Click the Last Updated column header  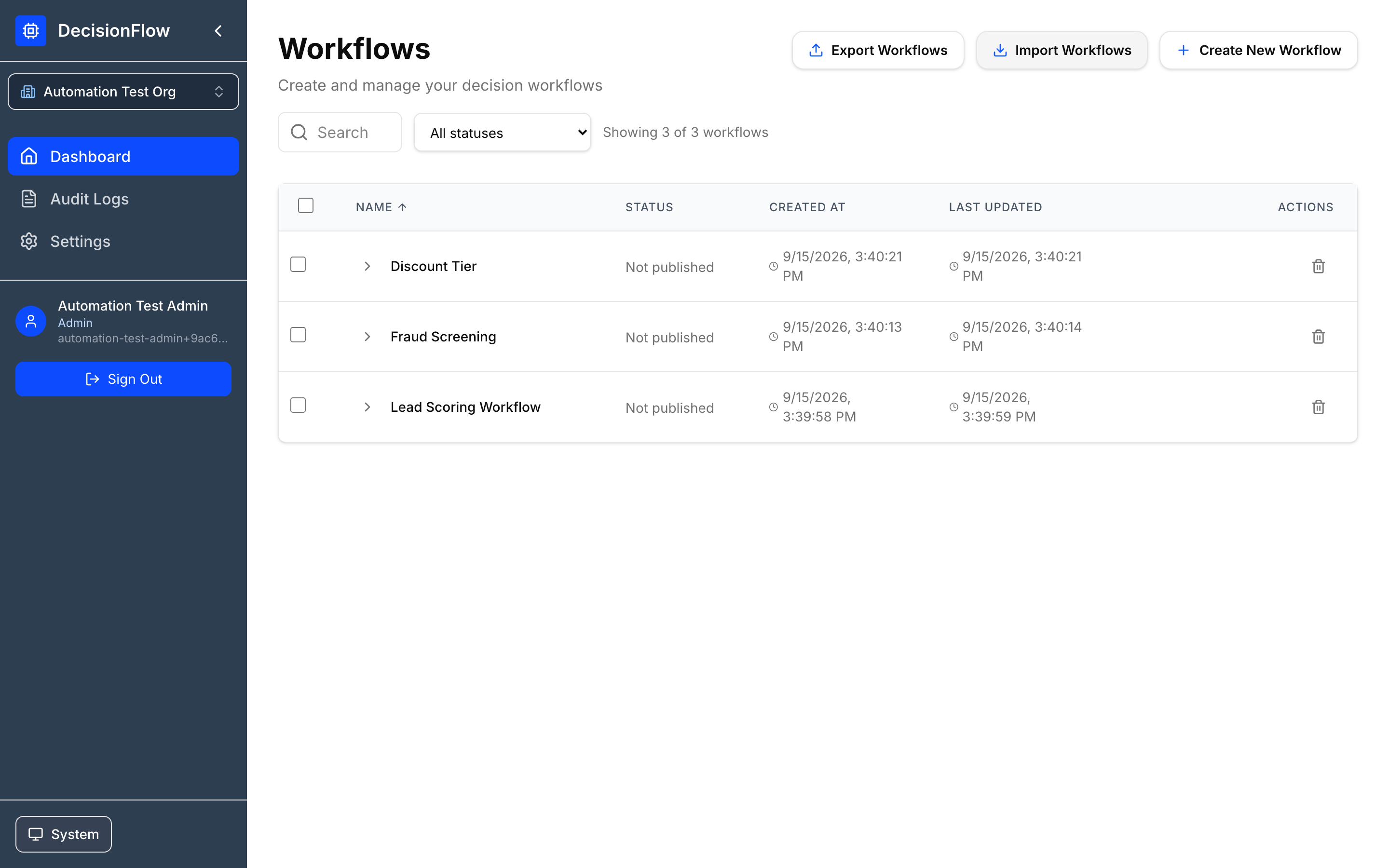tap(995, 207)
